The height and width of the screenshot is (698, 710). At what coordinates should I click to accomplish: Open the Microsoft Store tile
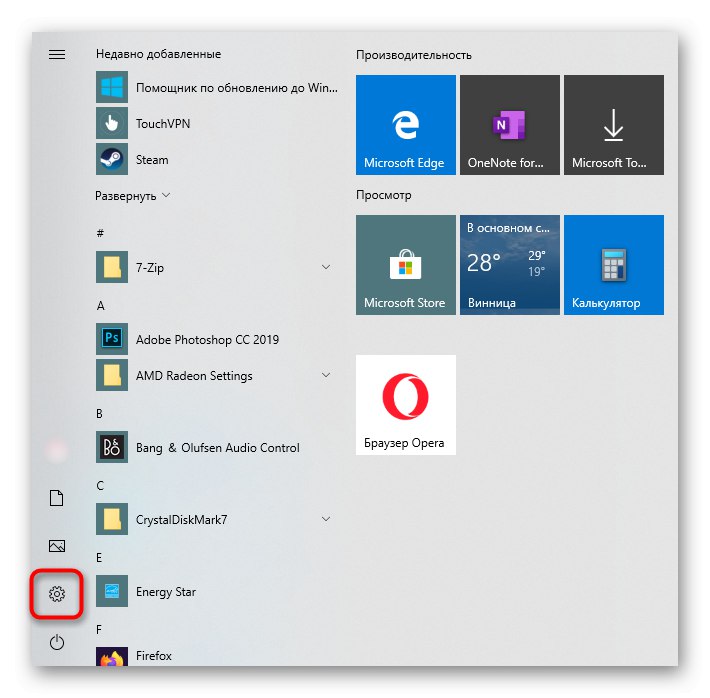(x=406, y=265)
